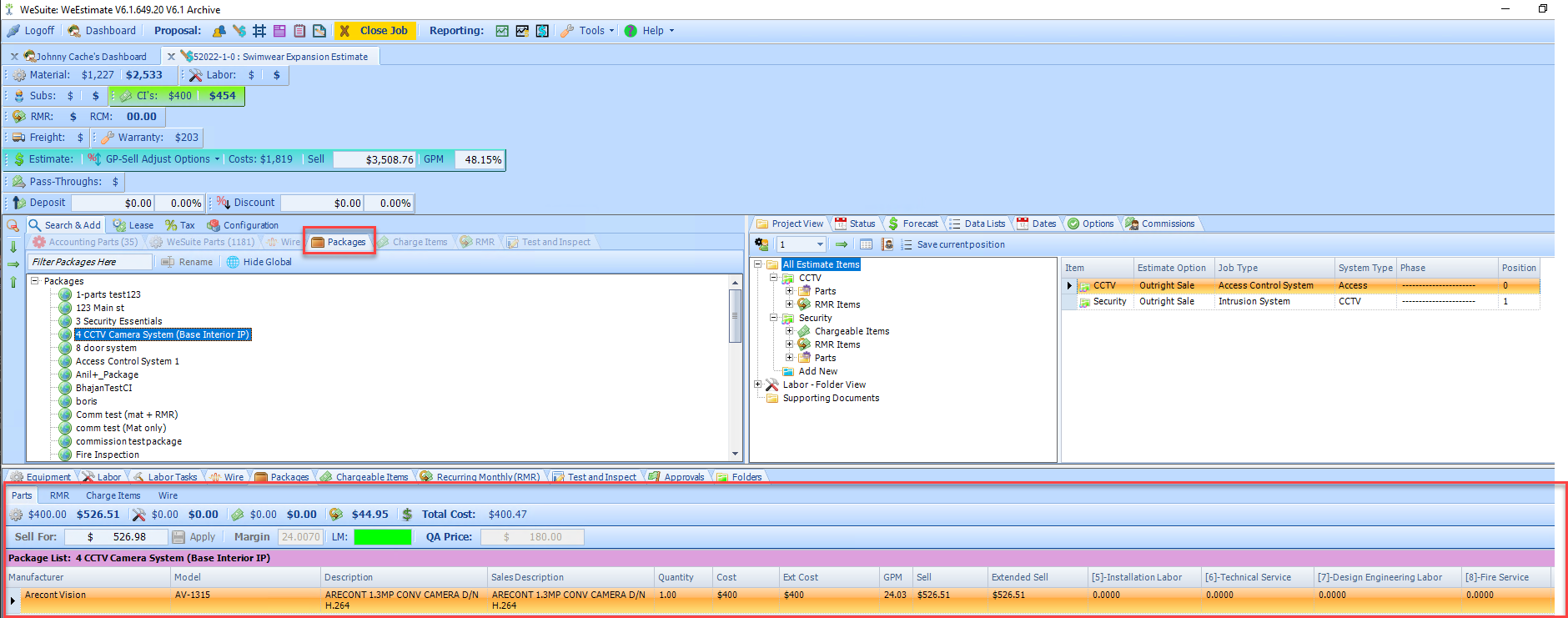Open the position number dropdown showing 1
Viewport: 1568px width, 618px height.
coord(801,244)
